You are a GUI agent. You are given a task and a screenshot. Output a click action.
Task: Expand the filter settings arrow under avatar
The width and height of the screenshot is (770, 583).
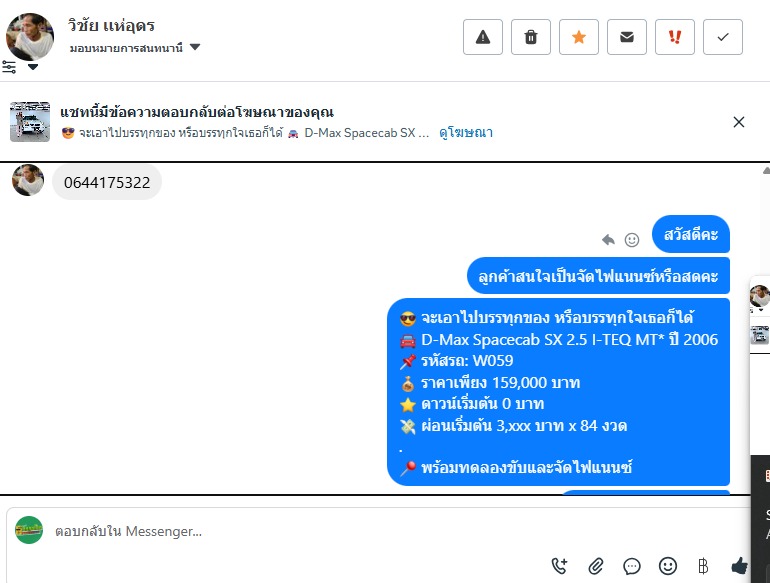pyautogui.click(x=33, y=67)
